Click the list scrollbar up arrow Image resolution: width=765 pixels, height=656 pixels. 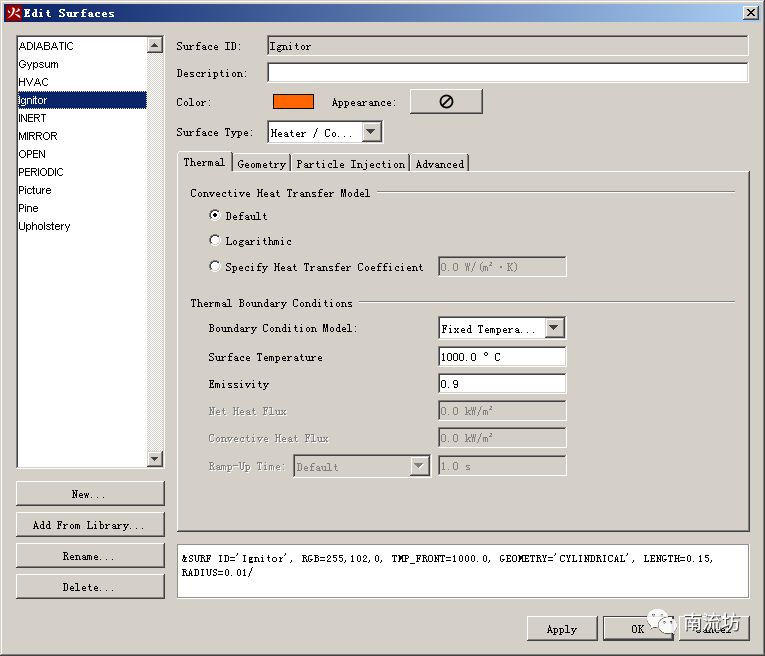coord(154,45)
